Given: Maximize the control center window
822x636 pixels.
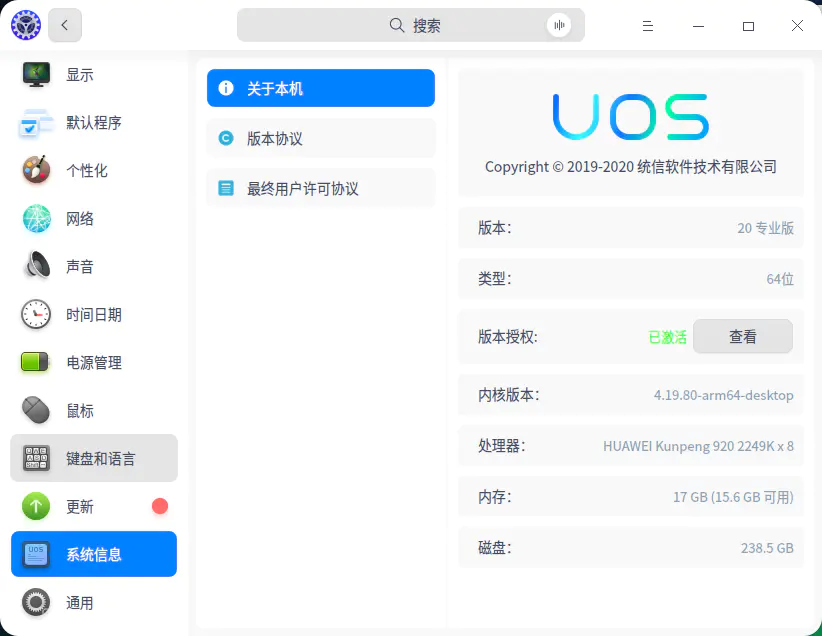Looking at the screenshot, I should tap(749, 26).
